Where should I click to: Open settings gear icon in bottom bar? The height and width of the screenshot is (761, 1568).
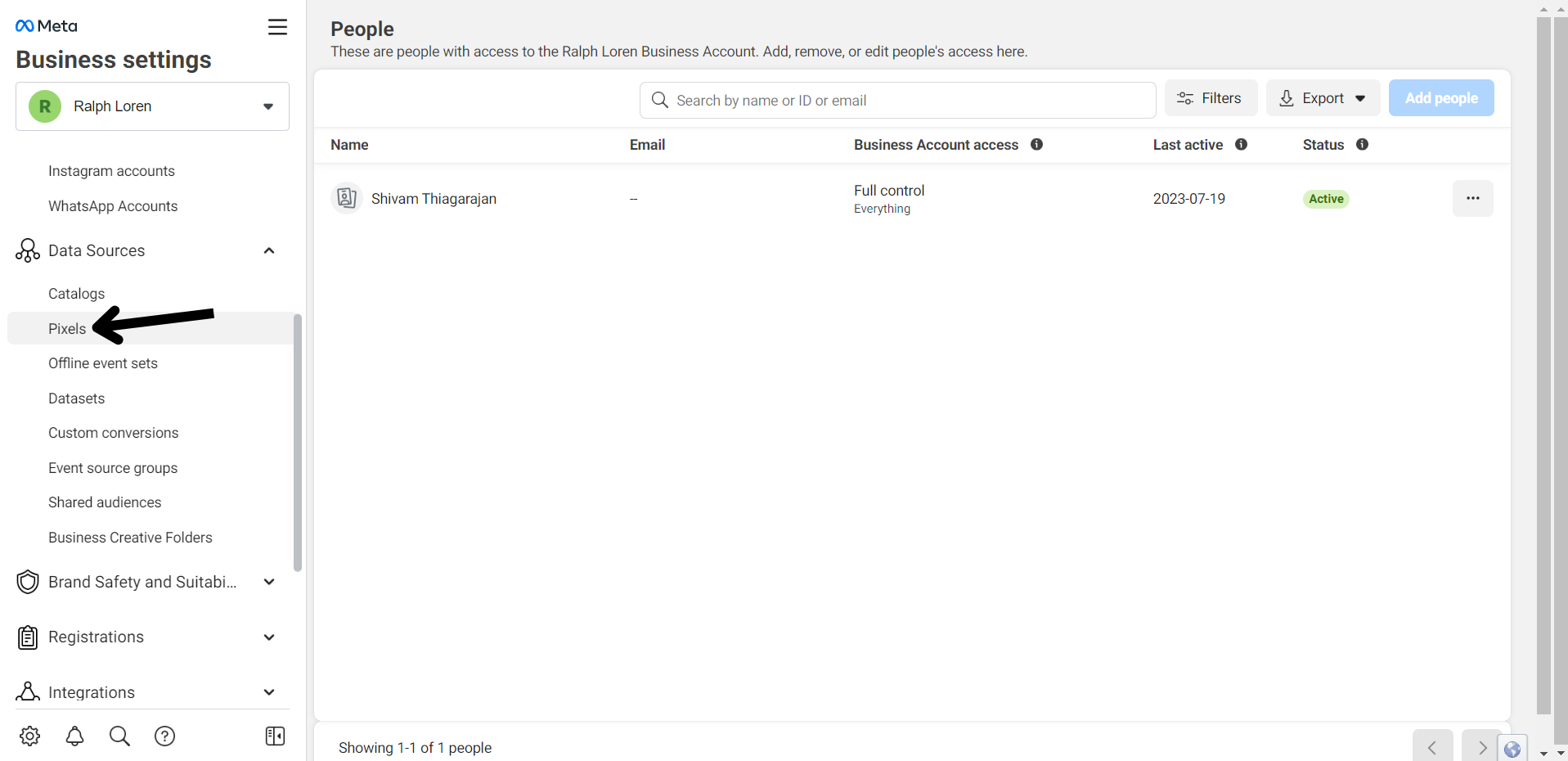click(x=30, y=736)
